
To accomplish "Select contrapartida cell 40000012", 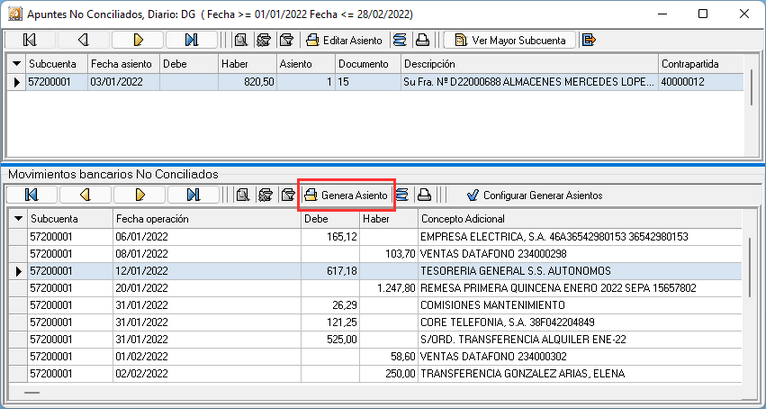I will tap(701, 82).
